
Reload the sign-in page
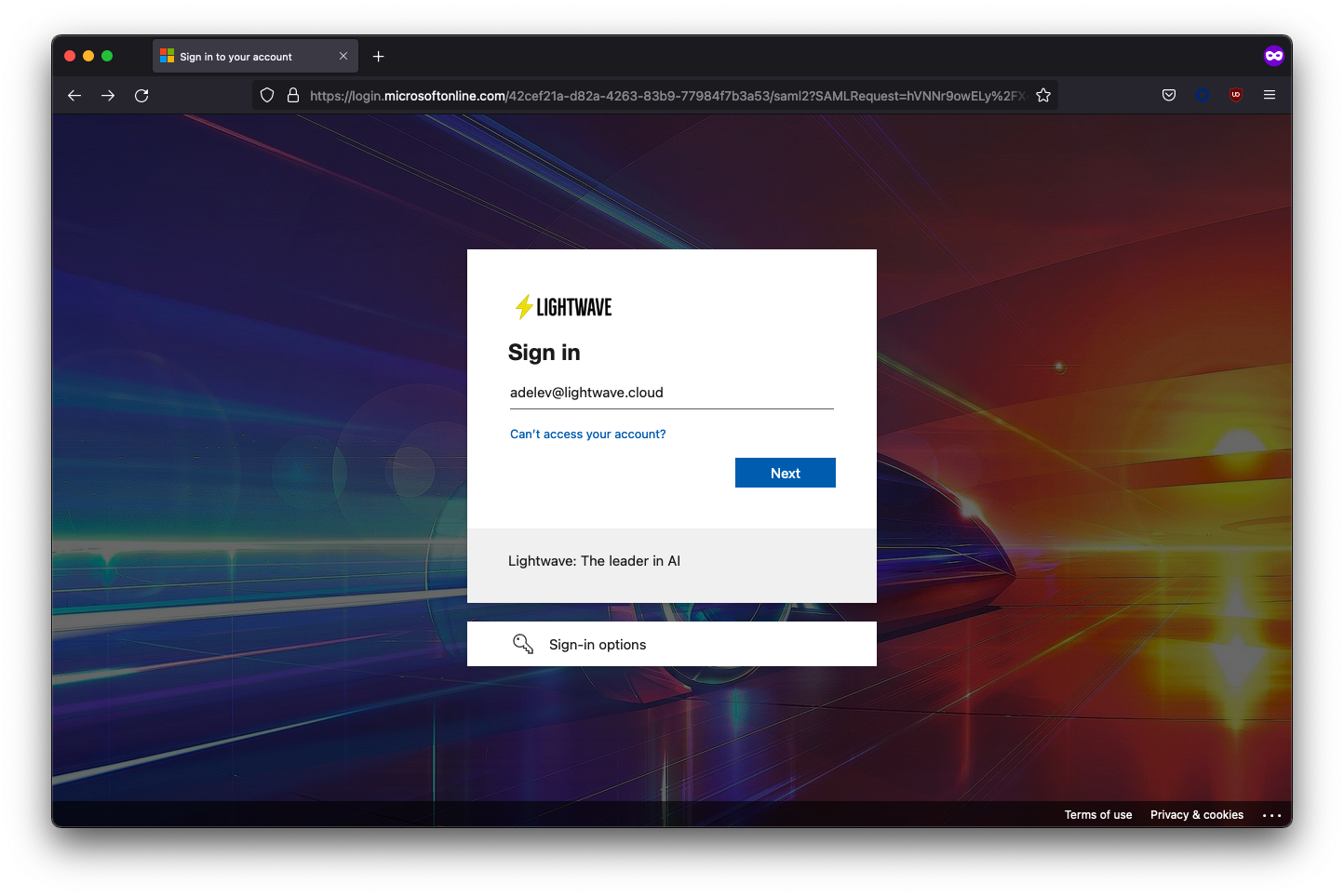[141, 96]
